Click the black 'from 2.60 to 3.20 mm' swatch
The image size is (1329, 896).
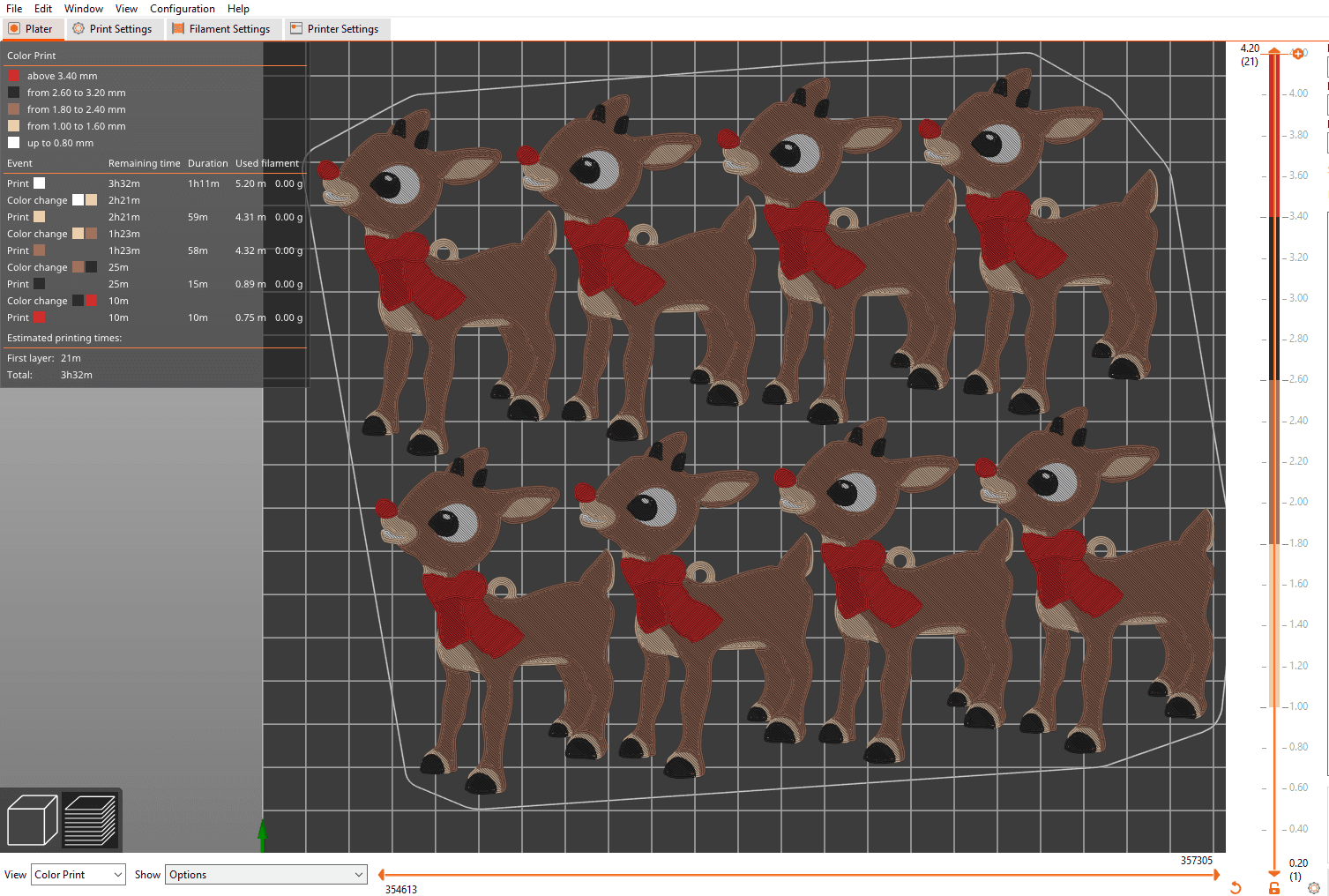tap(13, 93)
